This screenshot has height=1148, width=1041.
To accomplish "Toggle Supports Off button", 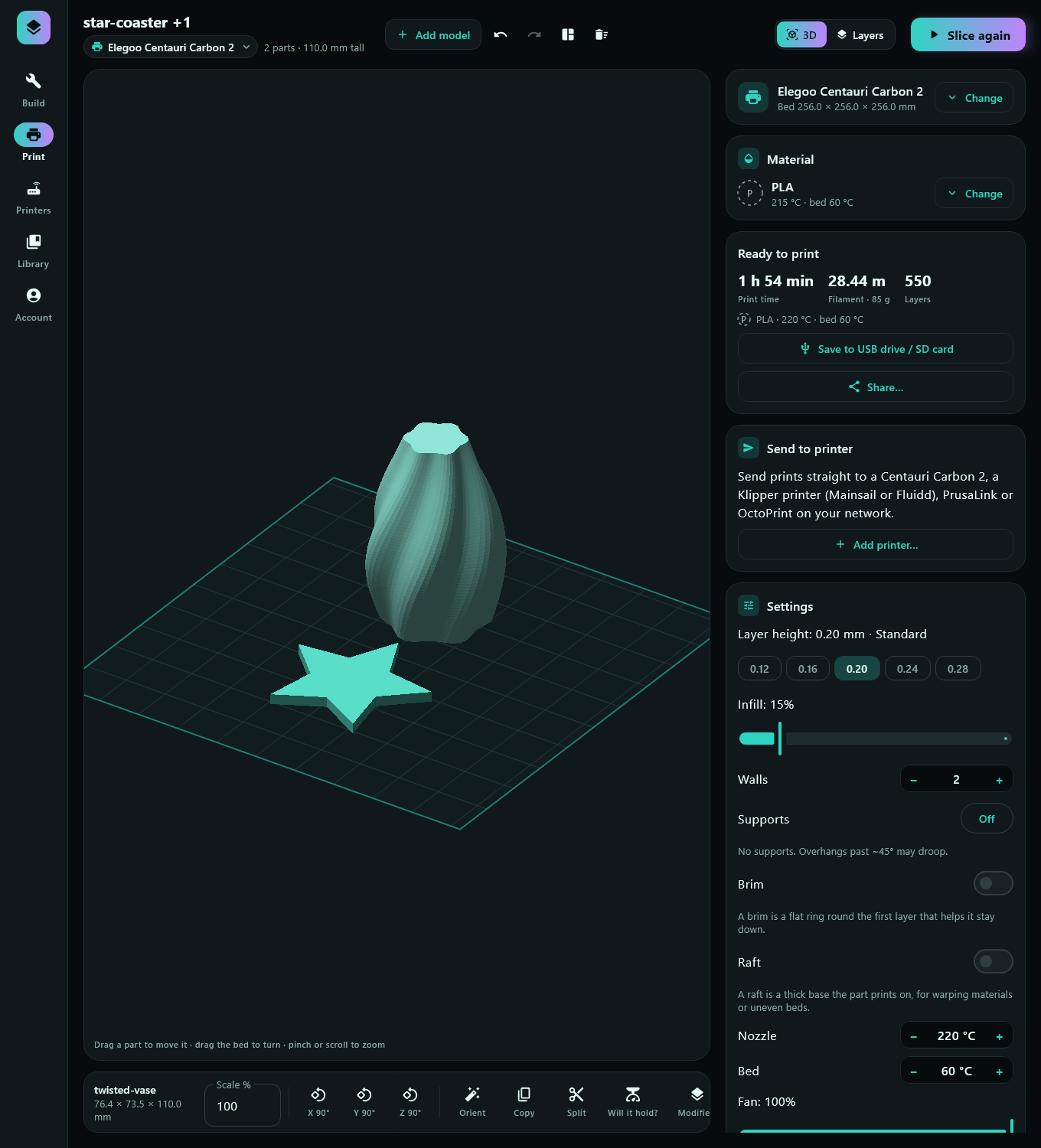I will pos(987,818).
